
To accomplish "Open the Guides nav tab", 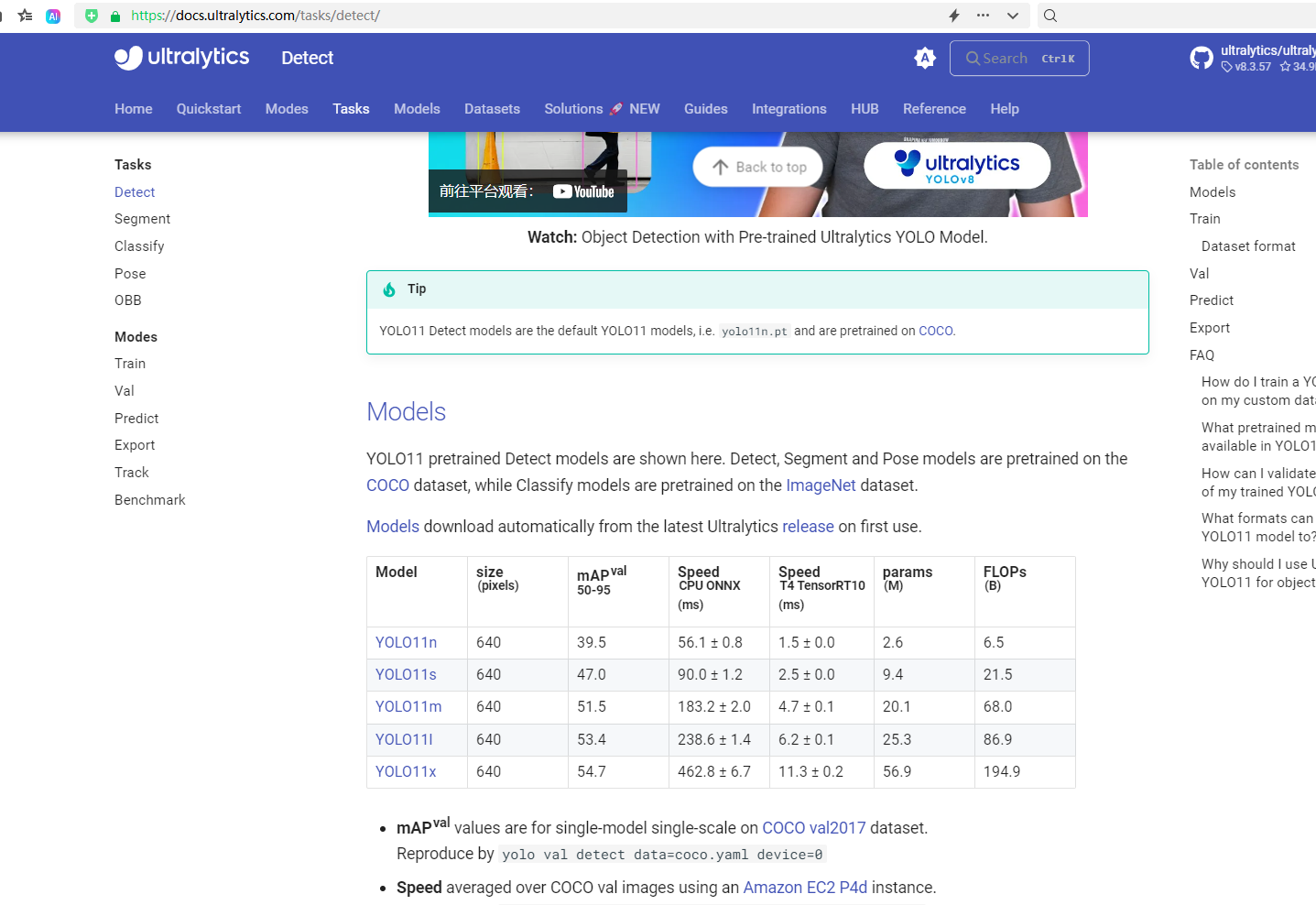I will [706, 109].
